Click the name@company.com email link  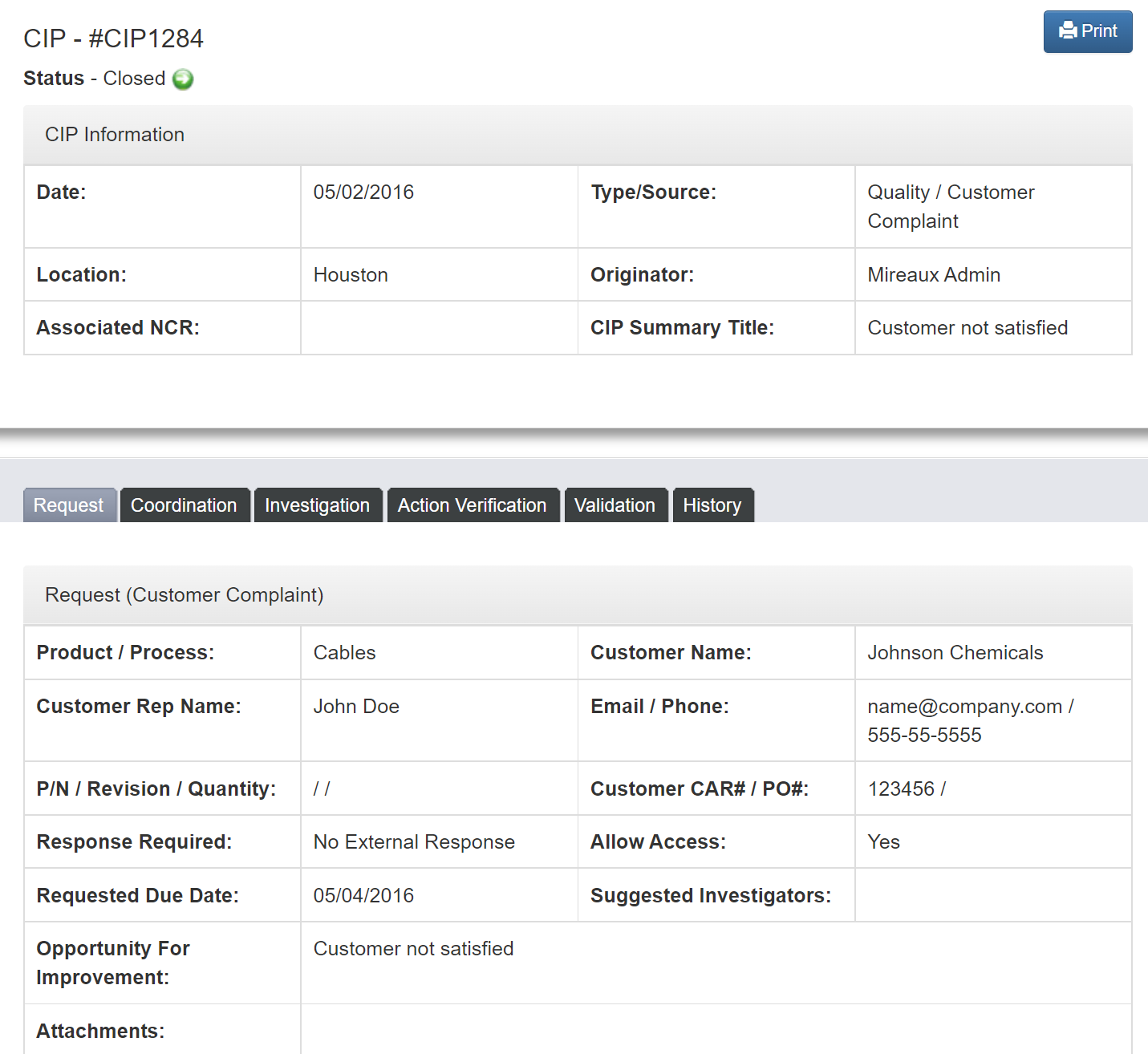point(962,707)
